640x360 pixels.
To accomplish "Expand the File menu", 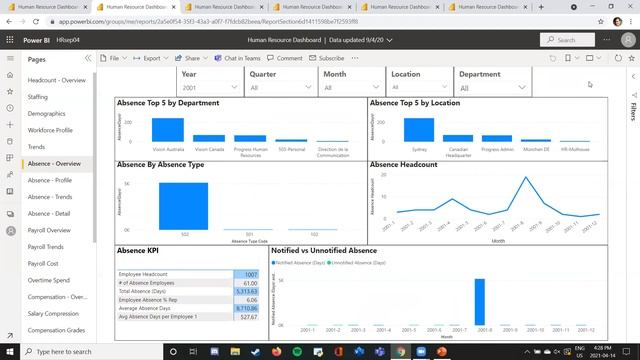I will [114, 58].
